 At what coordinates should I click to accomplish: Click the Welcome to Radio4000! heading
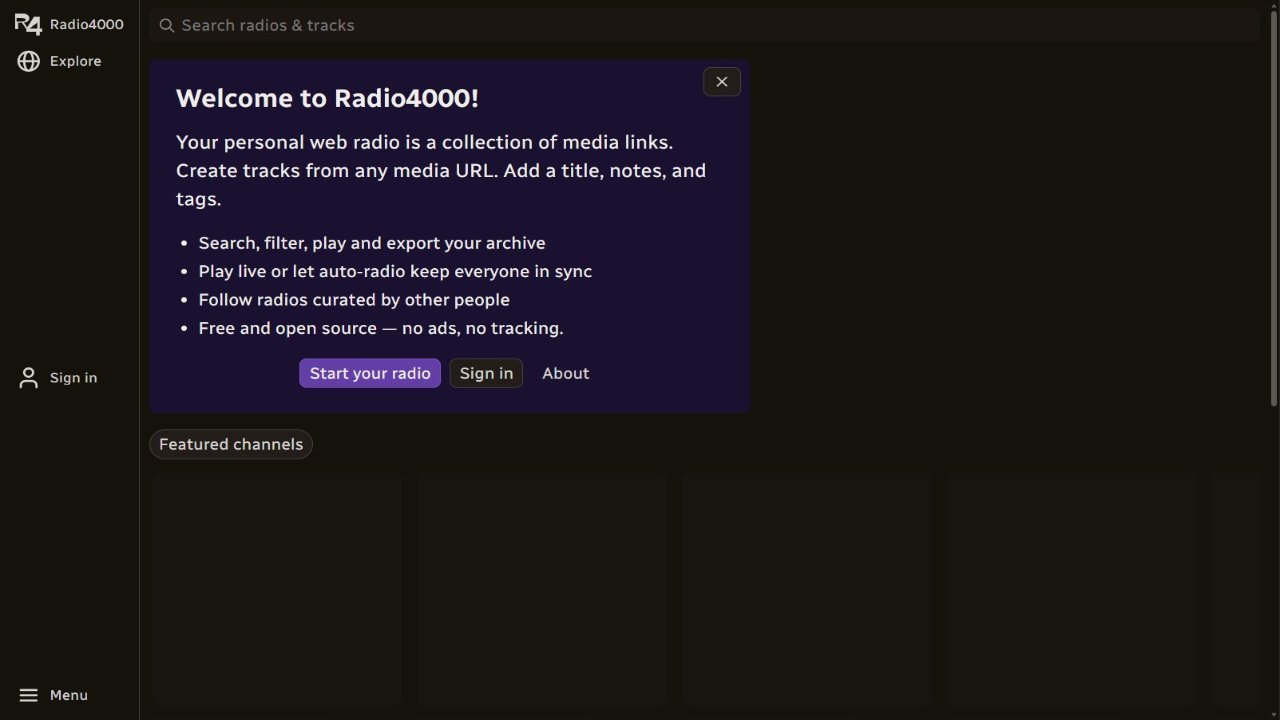click(327, 98)
